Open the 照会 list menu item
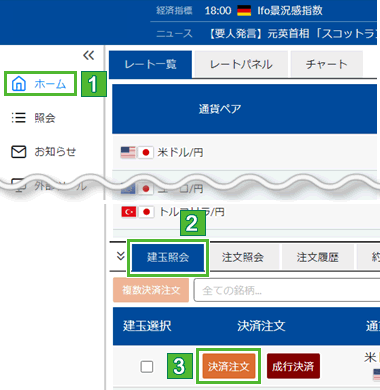Viewport: 380px width, 390px height. (x=33, y=118)
